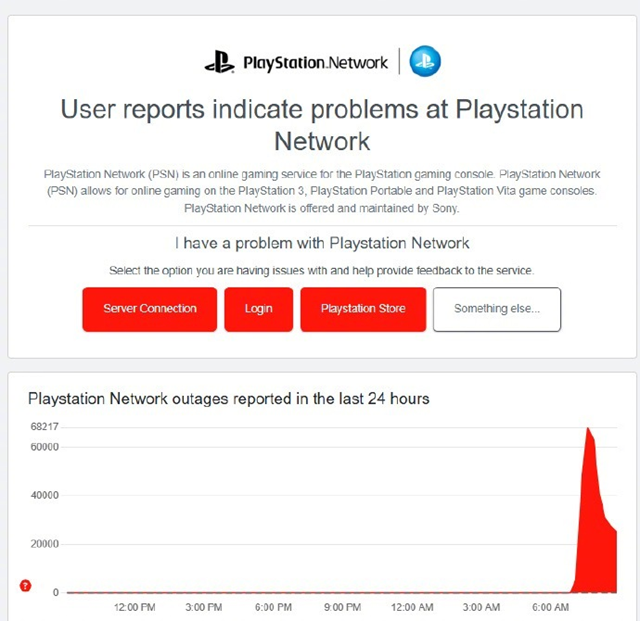Select the 6:00 AM time label

[x=550, y=607]
